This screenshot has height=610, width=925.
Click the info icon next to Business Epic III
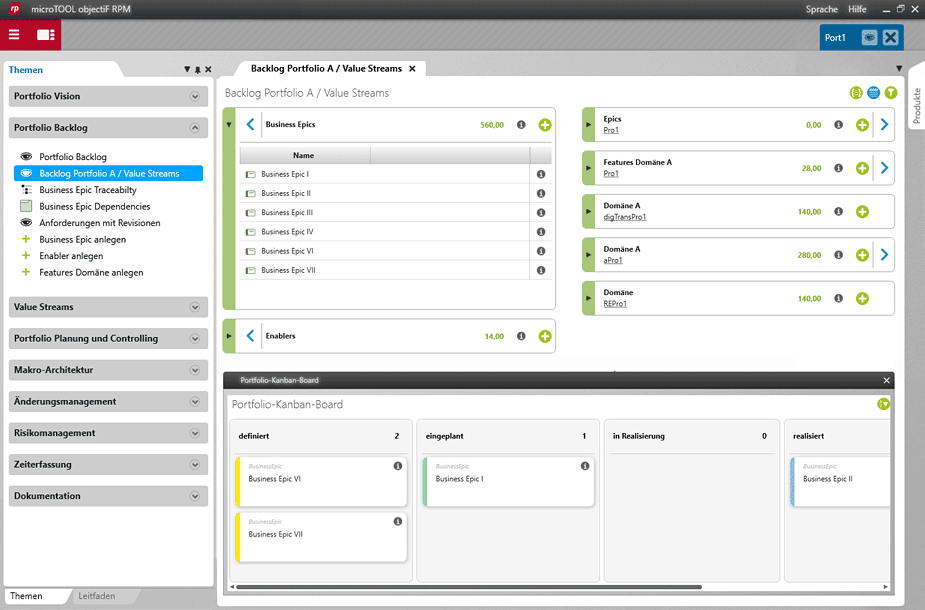point(541,213)
